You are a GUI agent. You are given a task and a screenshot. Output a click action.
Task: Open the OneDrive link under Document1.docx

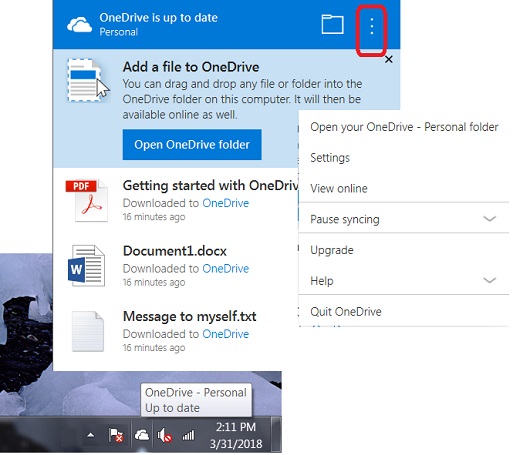click(226, 268)
